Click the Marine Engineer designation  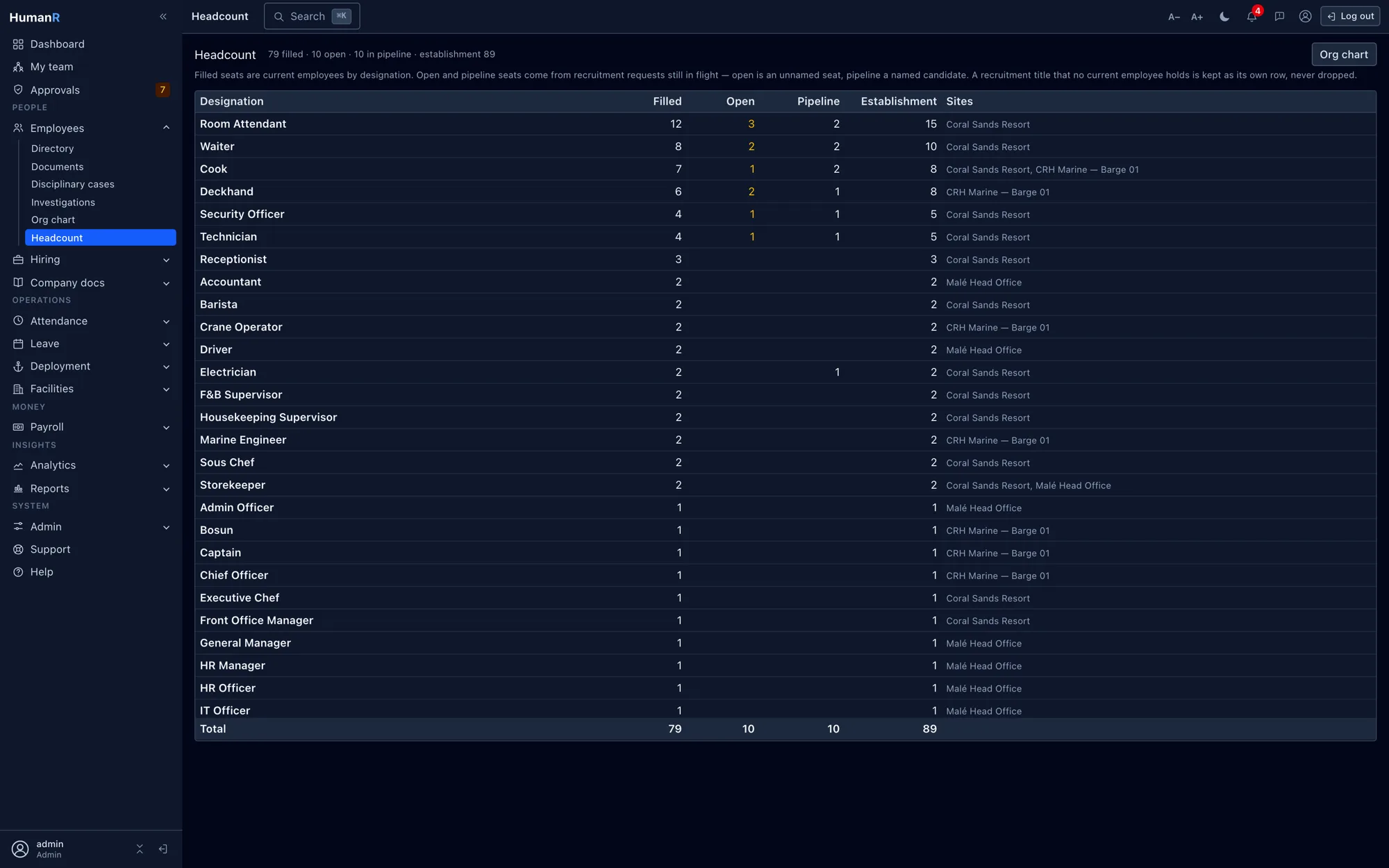tap(243, 440)
